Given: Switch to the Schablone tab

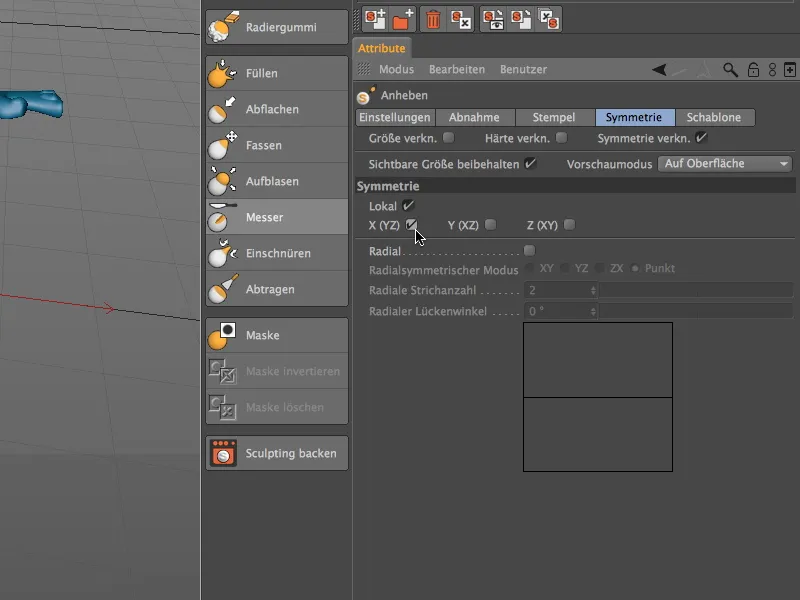Looking at the screenshot, I should pyautogui.click(x=714, y=117).
